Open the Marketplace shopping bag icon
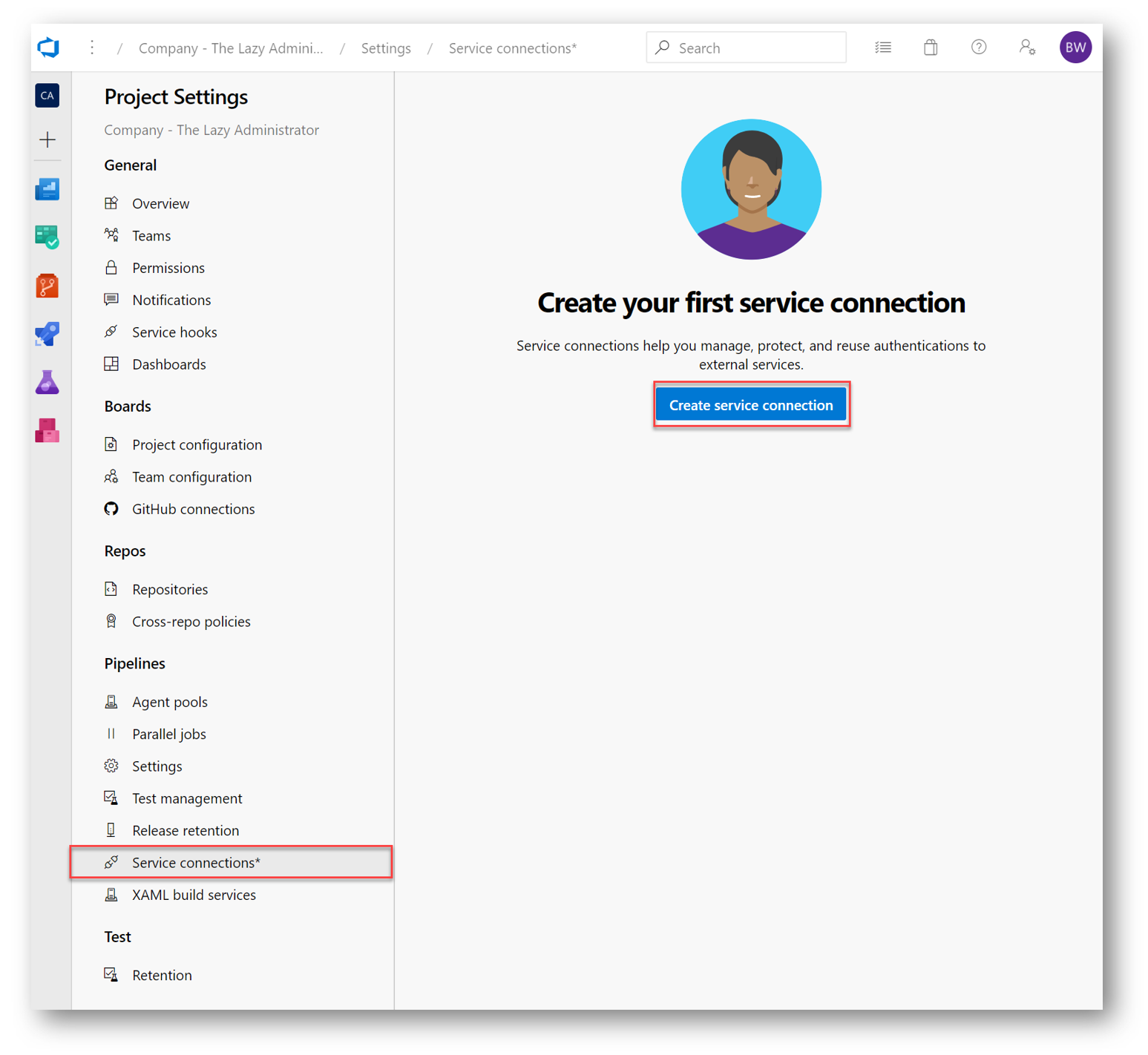 931,47
